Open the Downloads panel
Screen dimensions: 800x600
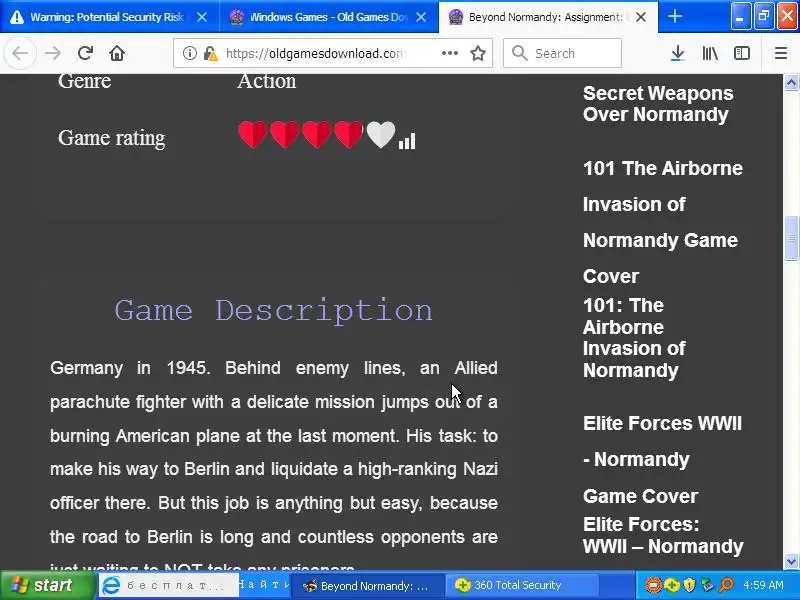coord(677,53)
